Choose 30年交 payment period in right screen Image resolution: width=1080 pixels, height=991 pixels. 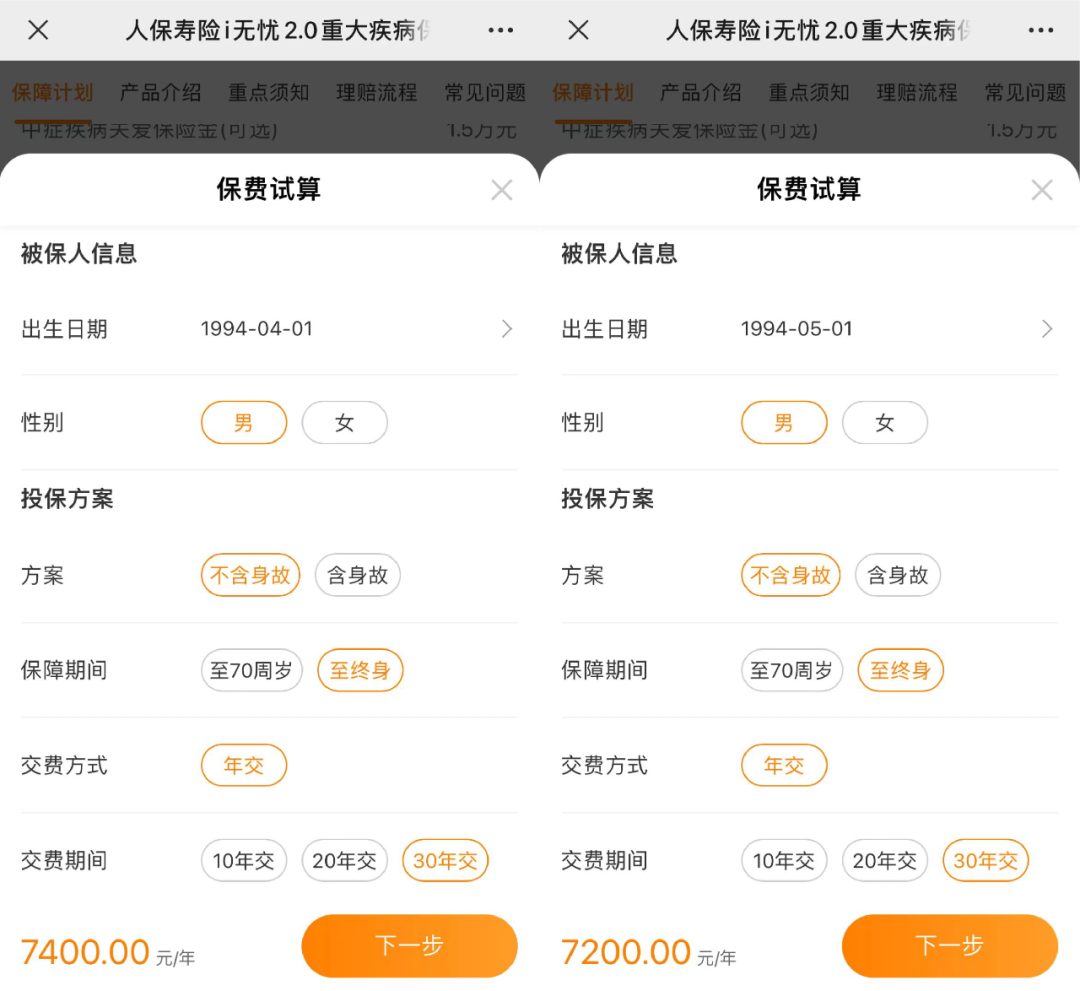986,861
